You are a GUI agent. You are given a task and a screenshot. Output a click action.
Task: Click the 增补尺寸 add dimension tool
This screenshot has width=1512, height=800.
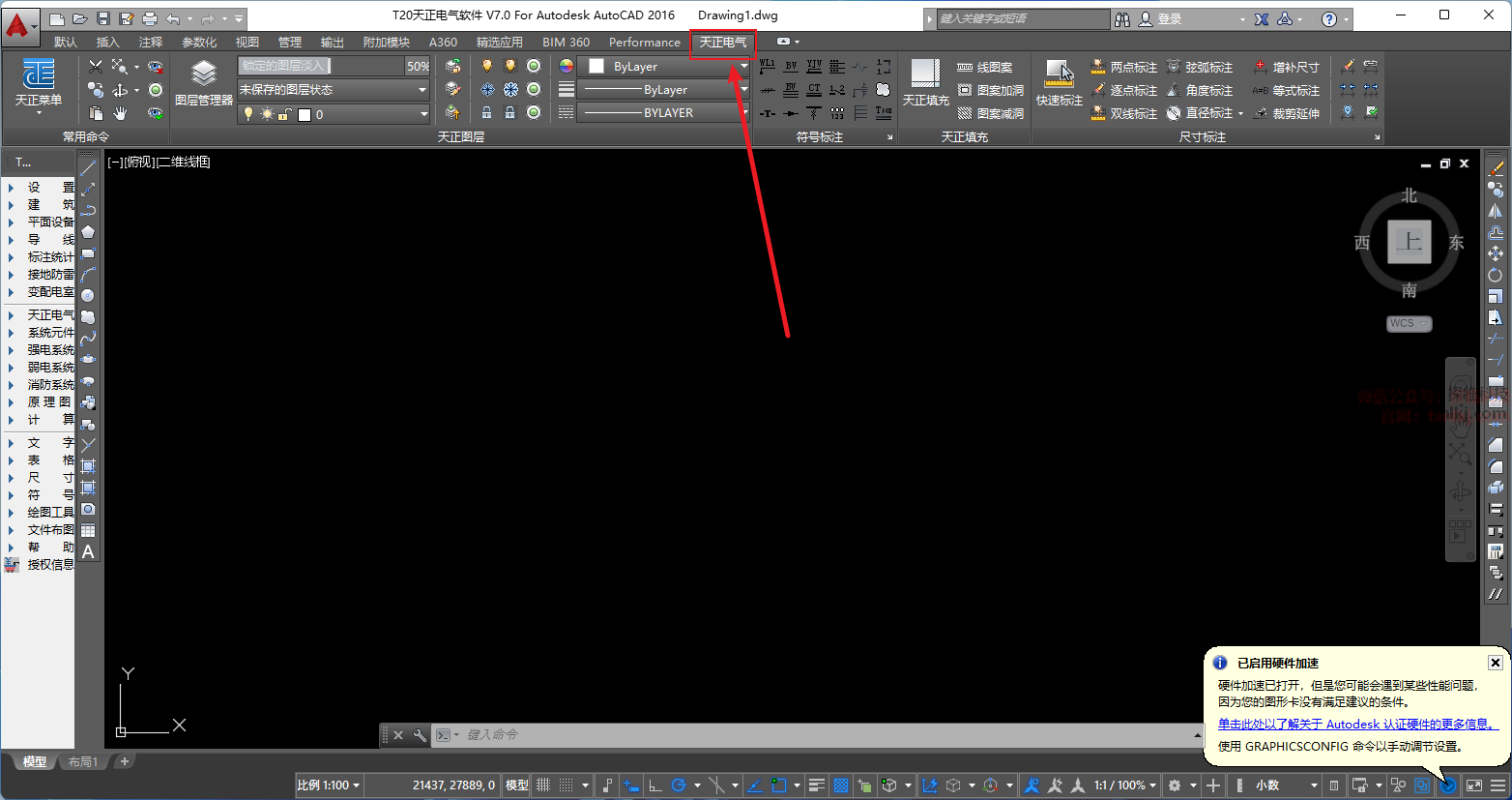1286,67
